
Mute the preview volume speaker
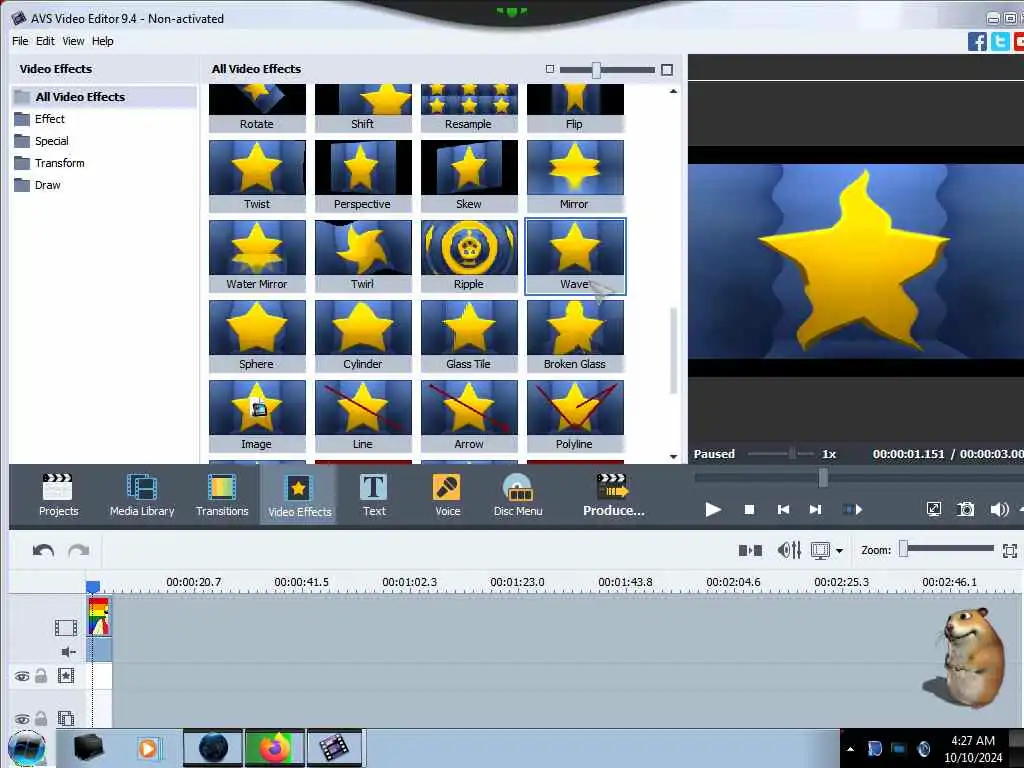999,509
